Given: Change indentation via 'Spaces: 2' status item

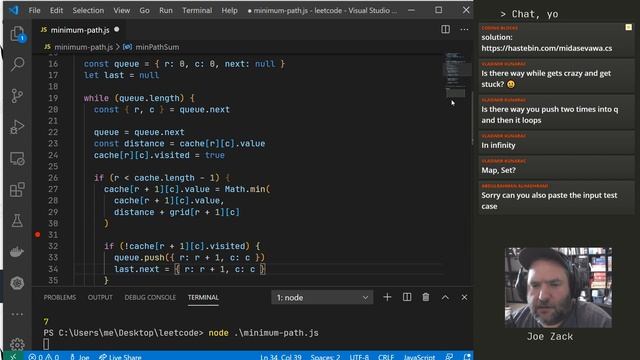Looking at the screenshot, I should point(325,357).
